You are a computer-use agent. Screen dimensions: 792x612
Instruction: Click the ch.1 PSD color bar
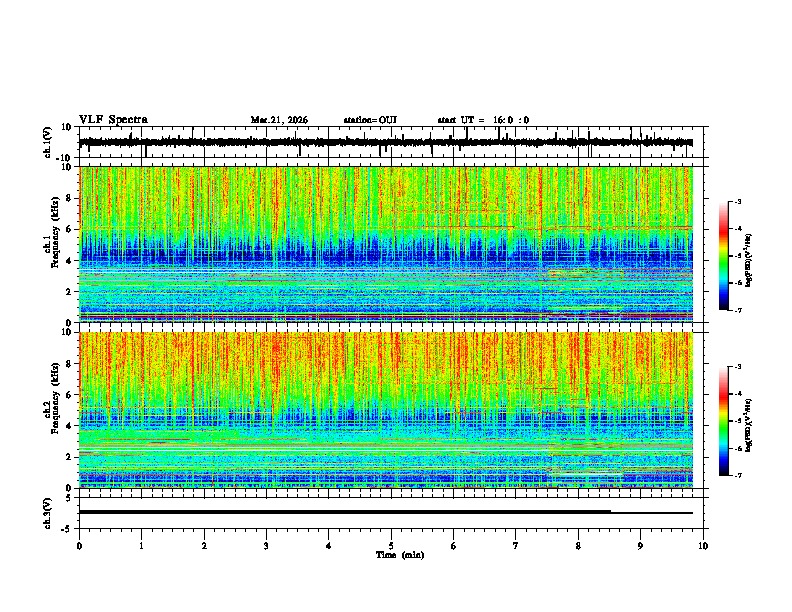[x=723, y=256]
